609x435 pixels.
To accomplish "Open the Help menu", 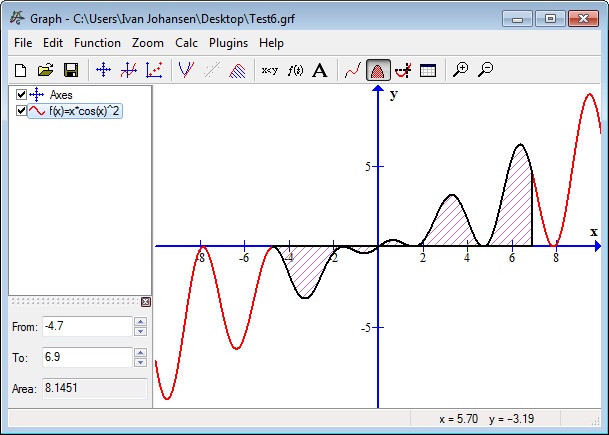I will pos(271,43).
